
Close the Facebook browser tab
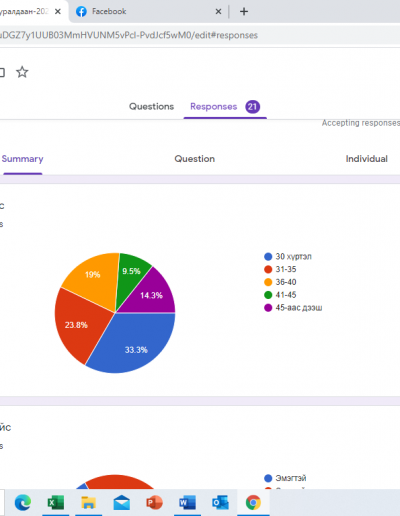[218, 12]
